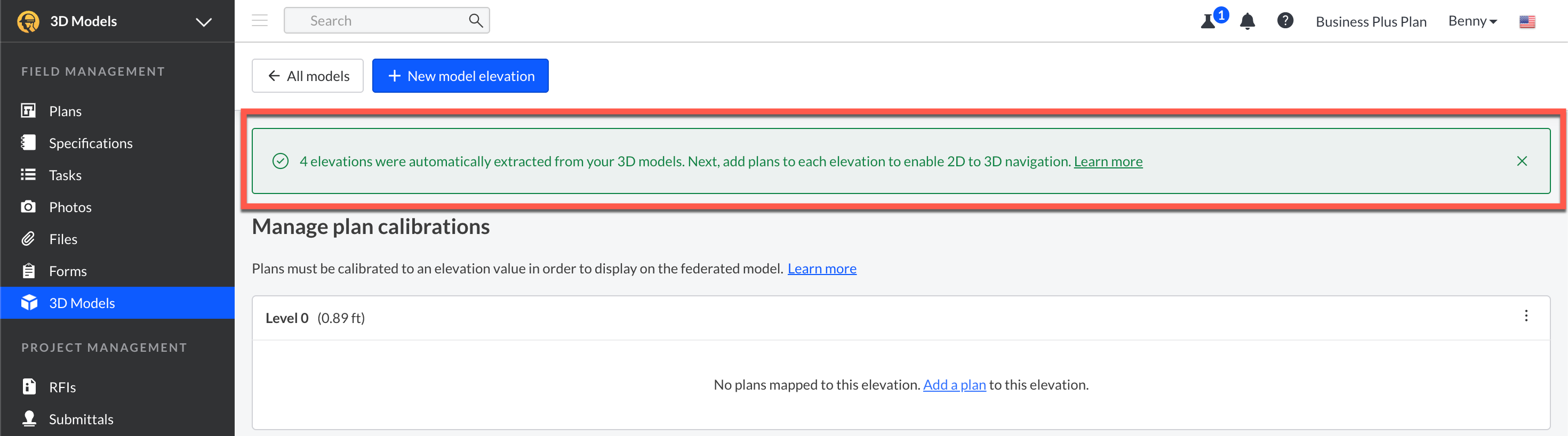This screenshot has height=436, width=1568.
Task: Select Tasks from the sidebar
Action: [65, 175]
